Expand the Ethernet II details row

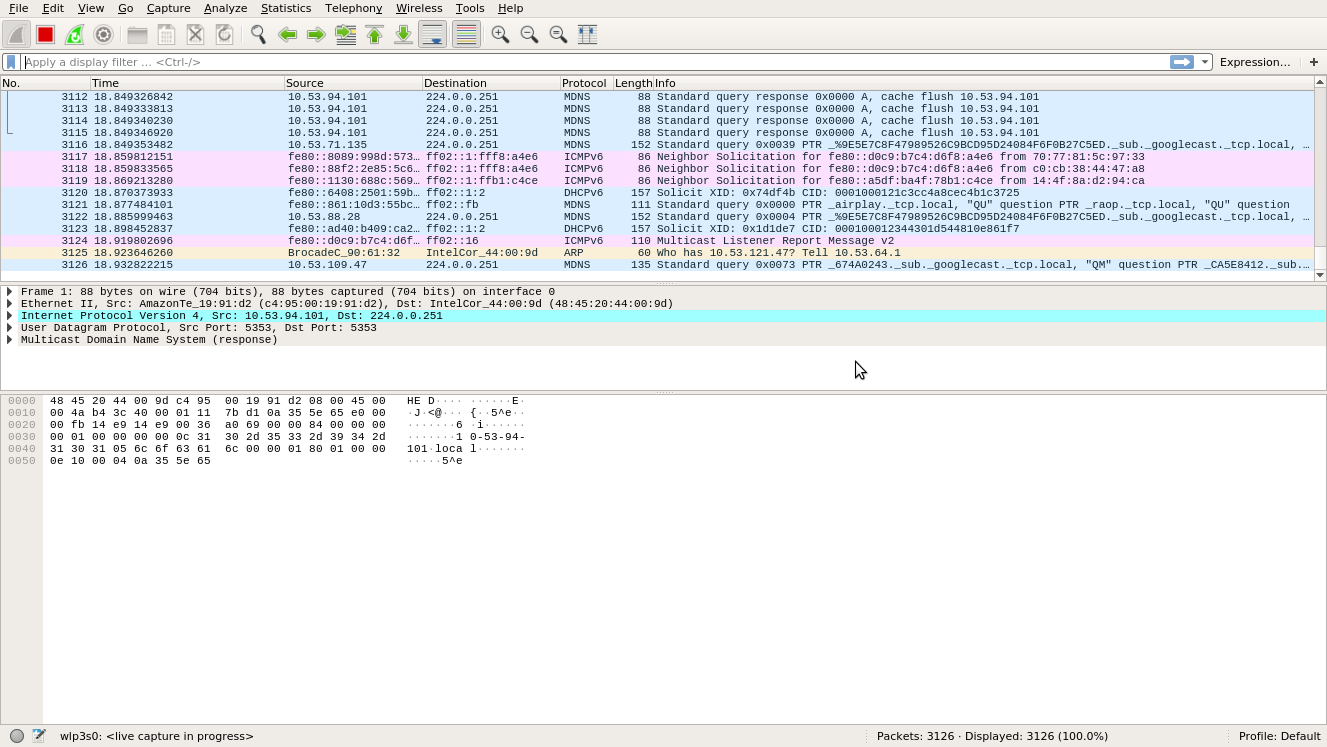click(x=9, y=304)
